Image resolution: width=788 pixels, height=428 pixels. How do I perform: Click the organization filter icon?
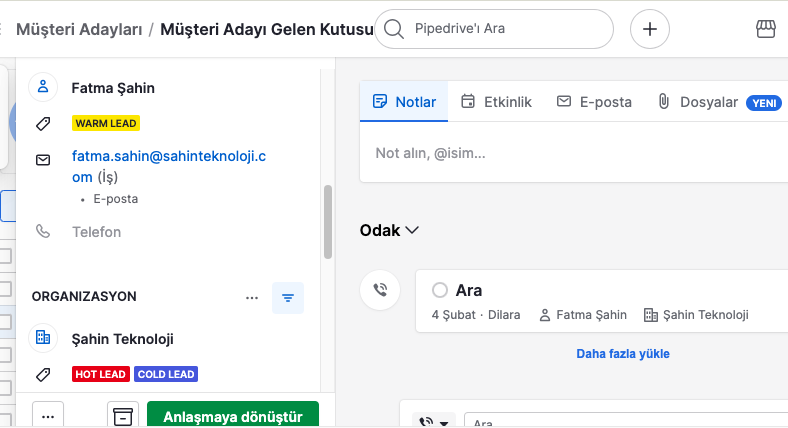pyautogui.click(x=288, y=297)
